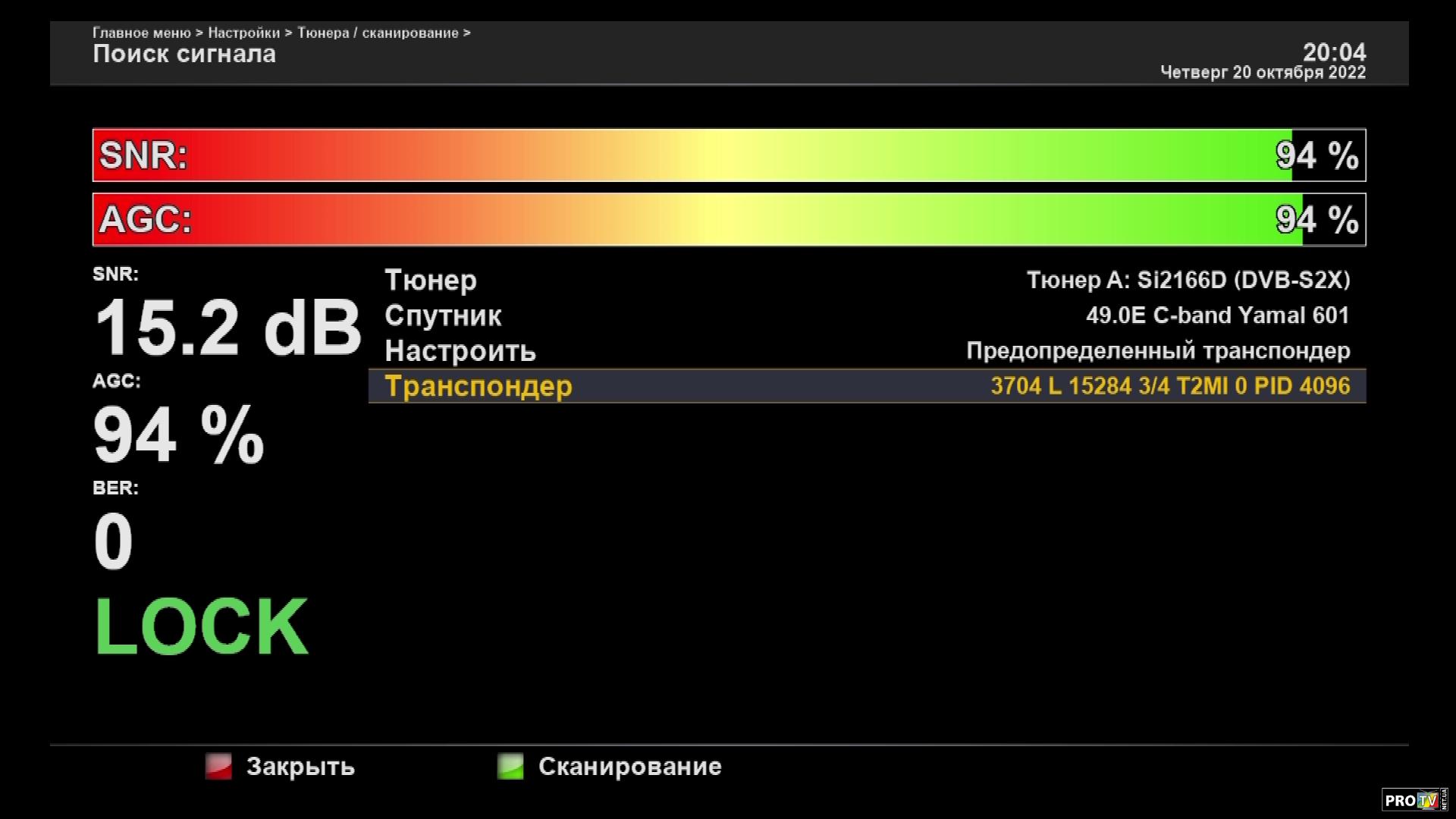Screen dimensions: 1456x819
Task: Click the SNR signal quality bar
Action: 728,155
